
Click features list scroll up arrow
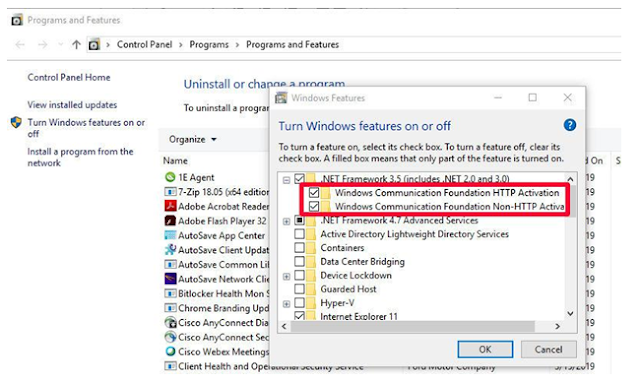[570, 179]
